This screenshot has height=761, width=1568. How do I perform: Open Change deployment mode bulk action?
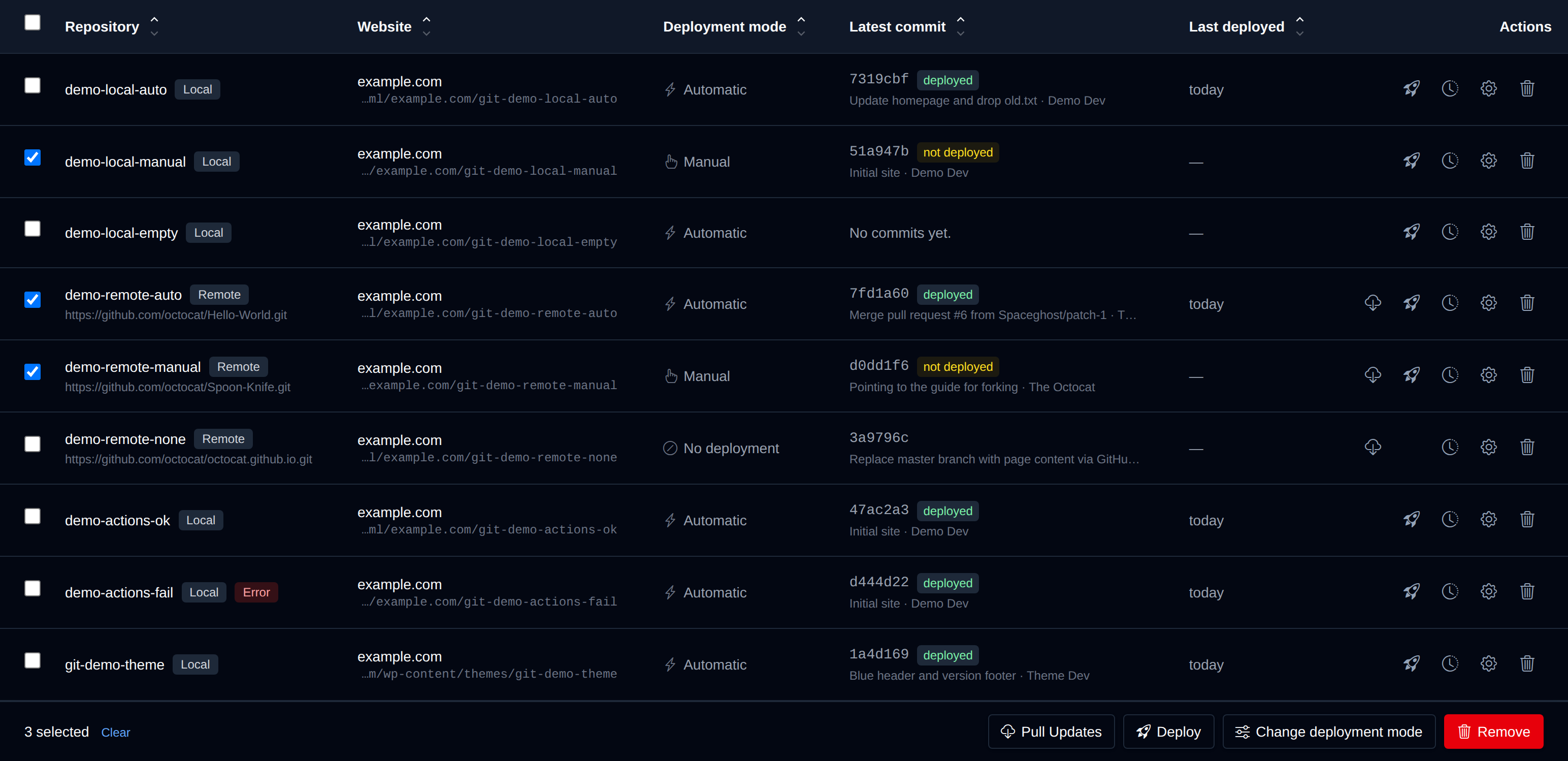pos(1329,732)
